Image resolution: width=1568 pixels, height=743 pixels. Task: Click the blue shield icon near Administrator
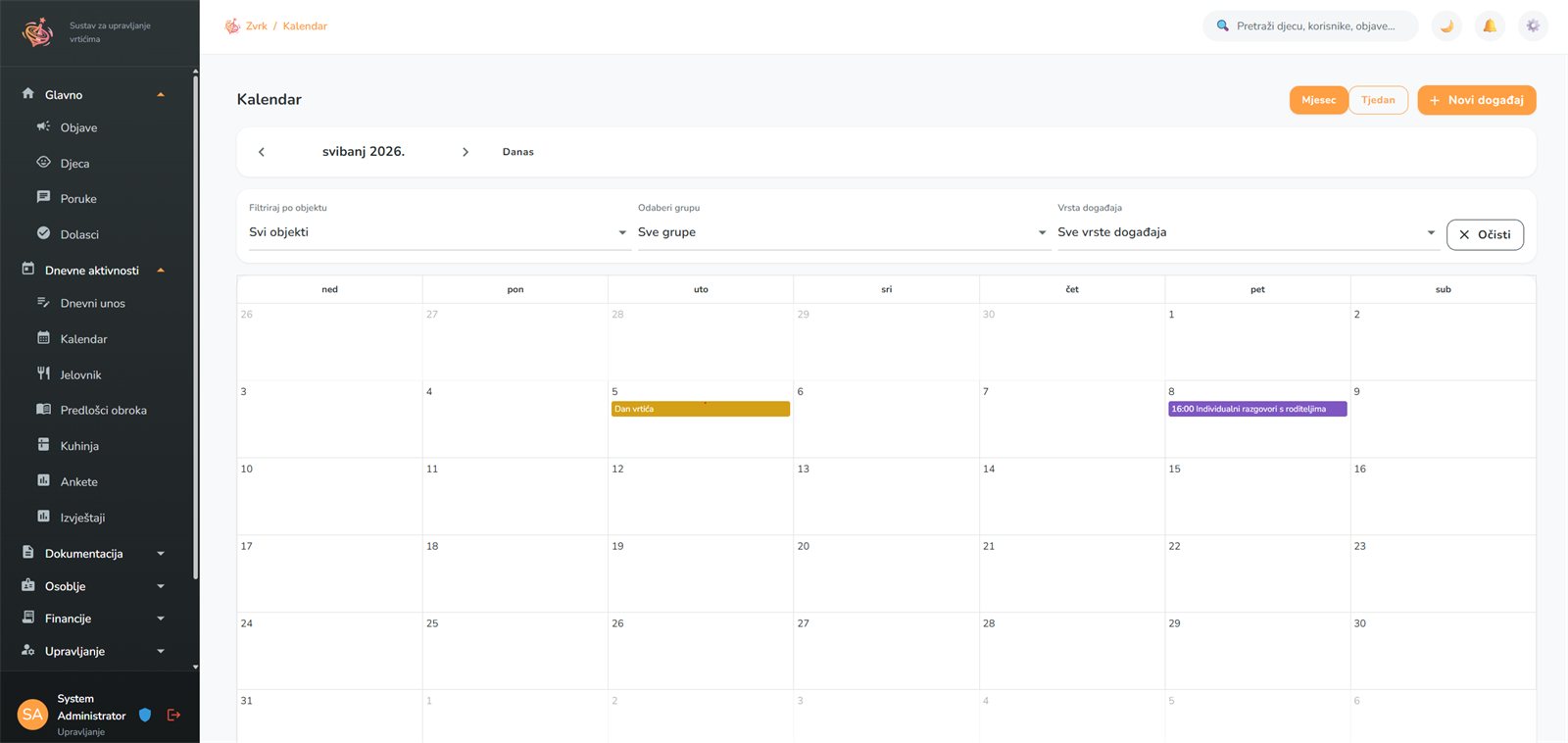(x=145, y=716)
